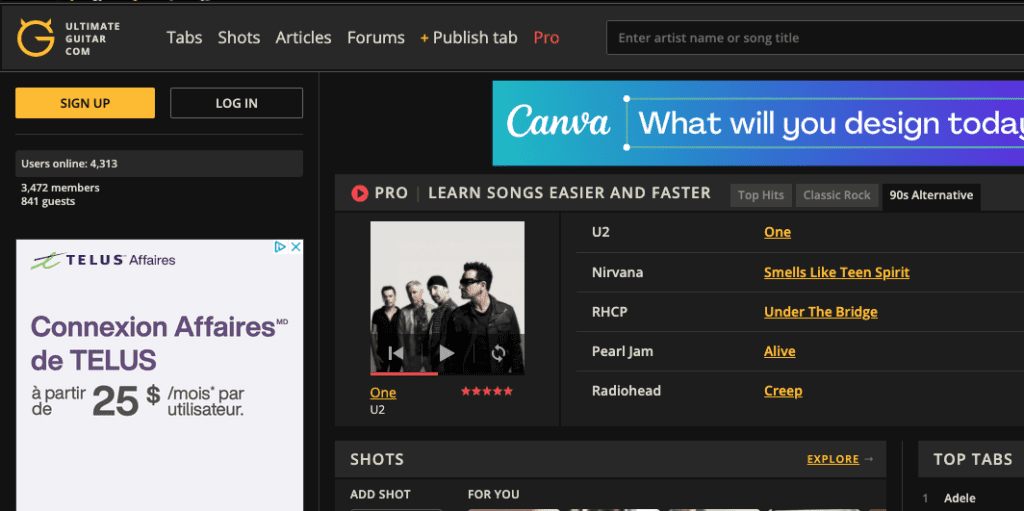Click the red PRO play icon

click(x=359, y=193)
